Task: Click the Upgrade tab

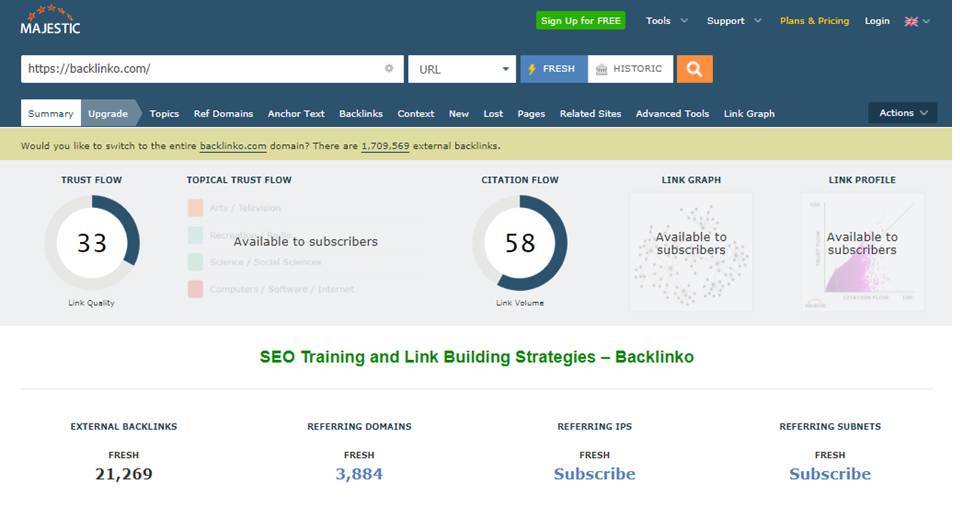Action: click(108, 113)
